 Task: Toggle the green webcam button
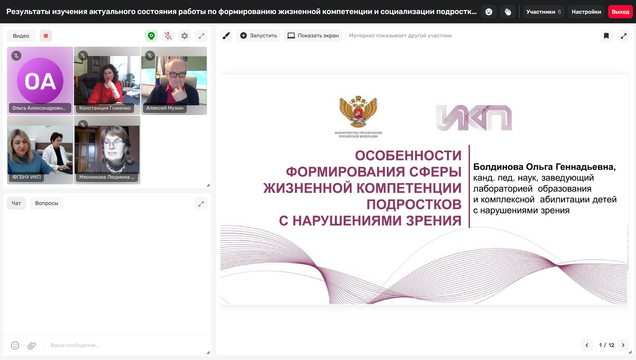click(x=151, y=36)
